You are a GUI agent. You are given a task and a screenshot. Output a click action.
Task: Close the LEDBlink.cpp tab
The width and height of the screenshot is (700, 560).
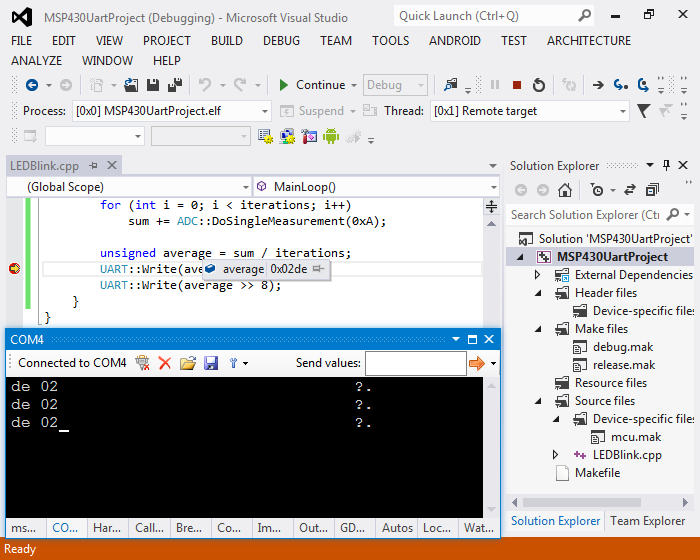(112, 166)
